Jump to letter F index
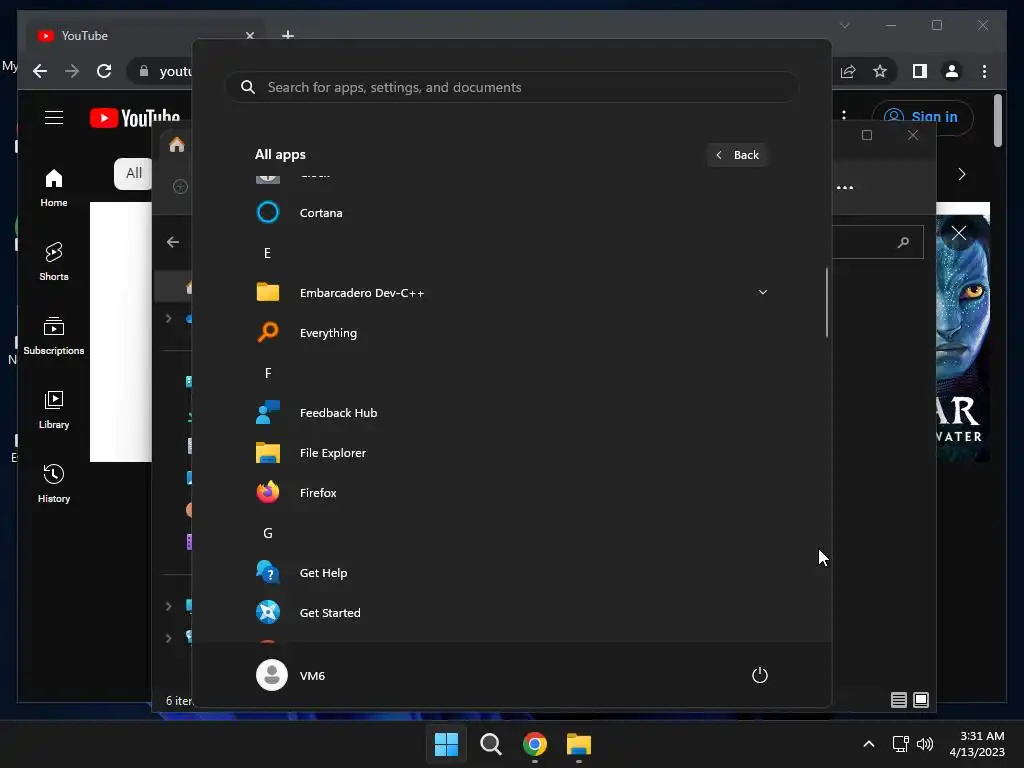The height and width of the screenshot is (768, 1024). coord(268,373)
